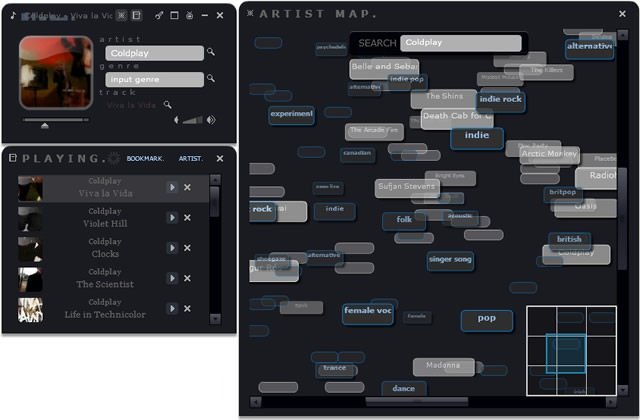Toggle the artist map window icon
The width and height of the screenshot is (640, 420).
121,16
